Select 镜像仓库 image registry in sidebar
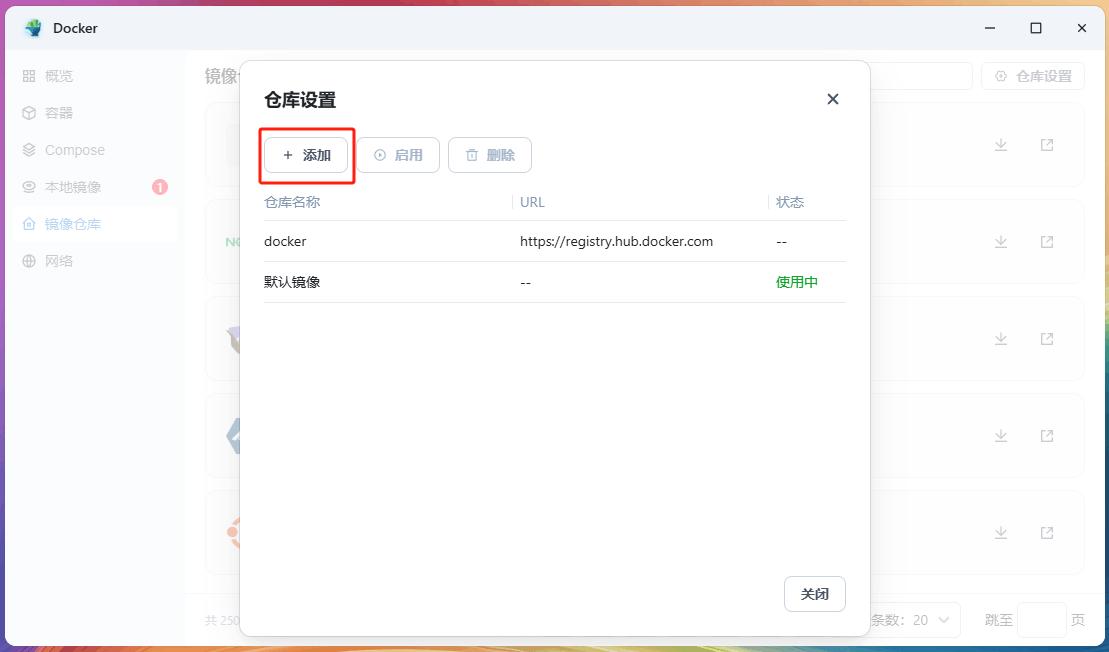Image resolution: width=1109 pixels, height=652 pixels. click(x=73, y=224)
